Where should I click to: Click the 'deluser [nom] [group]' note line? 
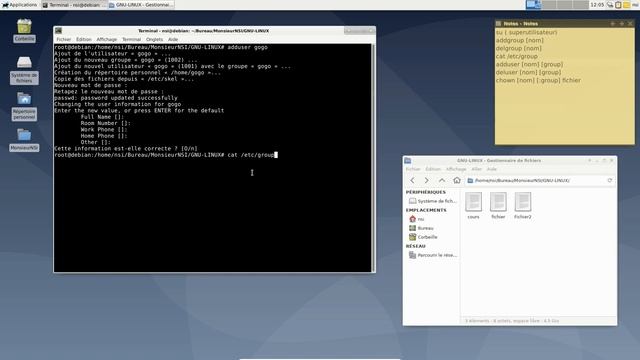tap(528, 72)
